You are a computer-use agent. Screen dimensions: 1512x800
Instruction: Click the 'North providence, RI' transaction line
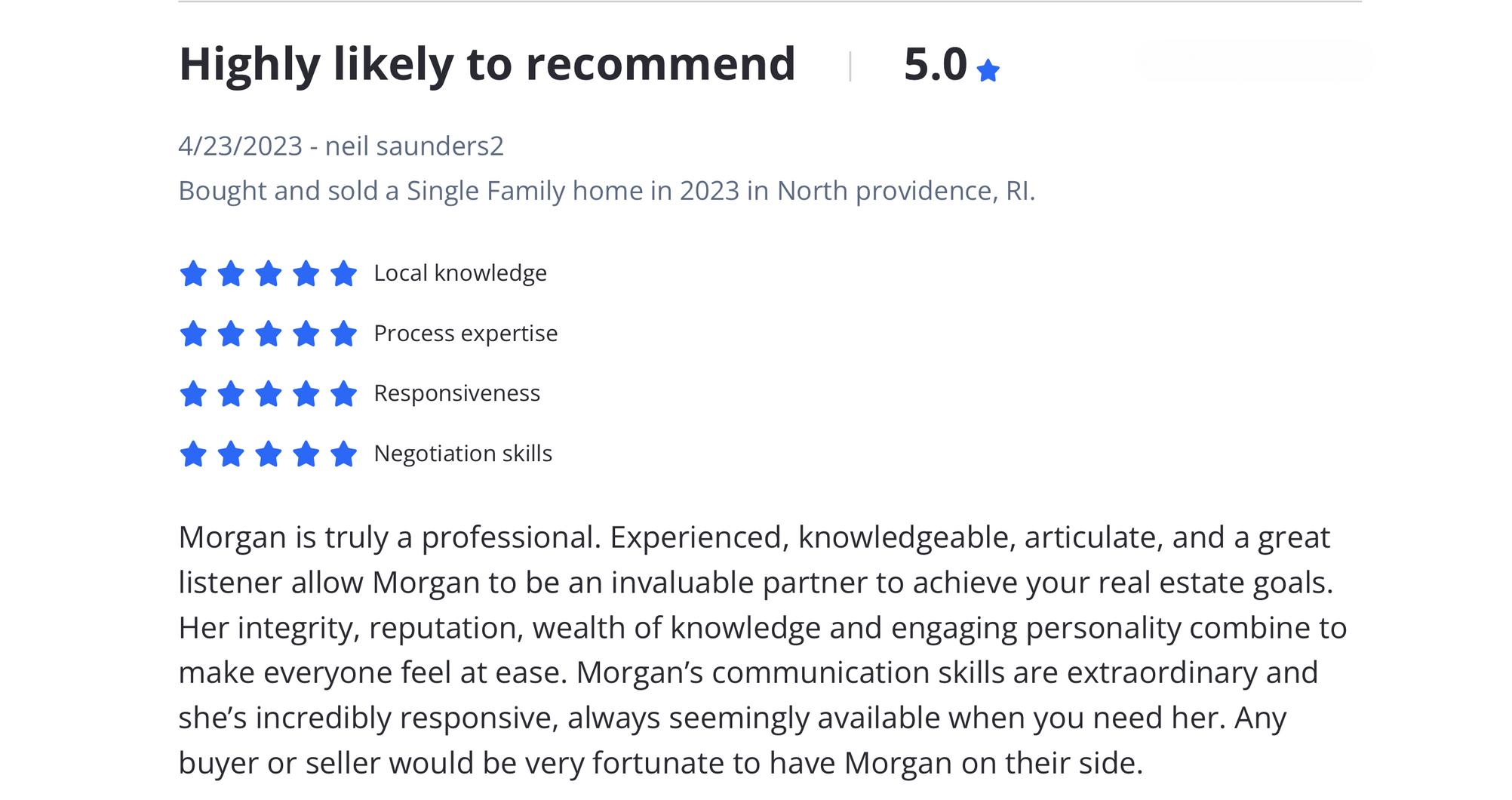[606, 191]
